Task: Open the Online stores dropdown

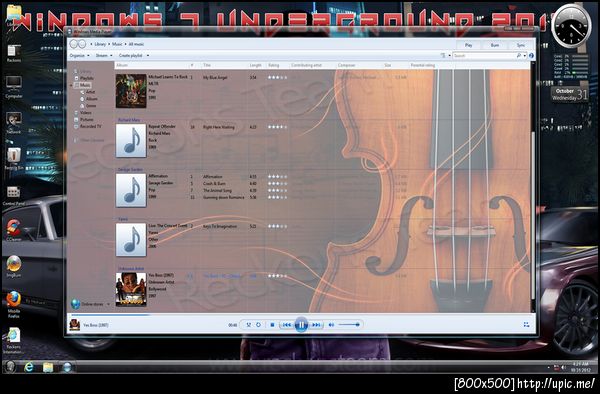Action: point(91,304)
